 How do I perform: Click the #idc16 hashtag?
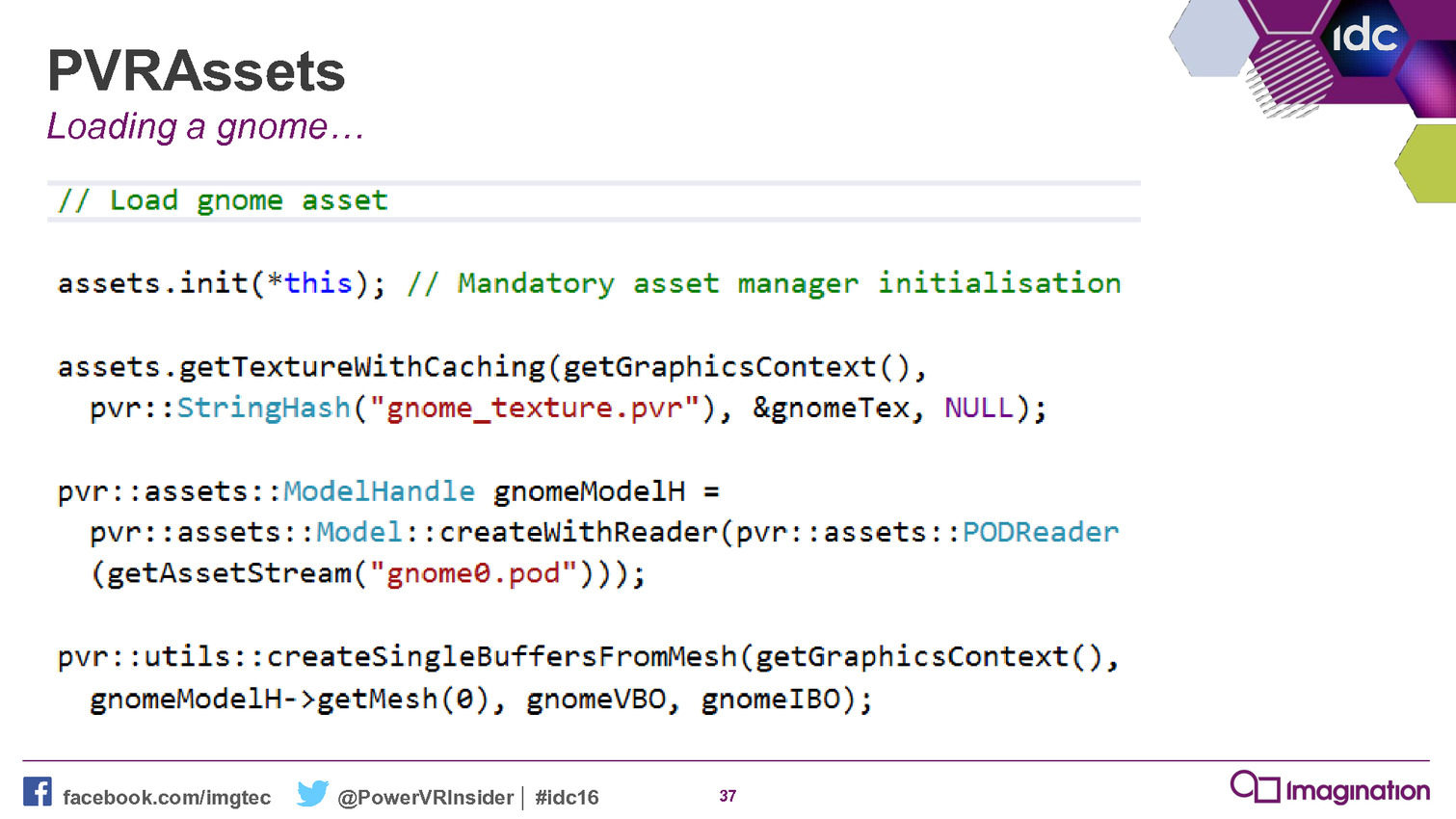coord(567,798)
